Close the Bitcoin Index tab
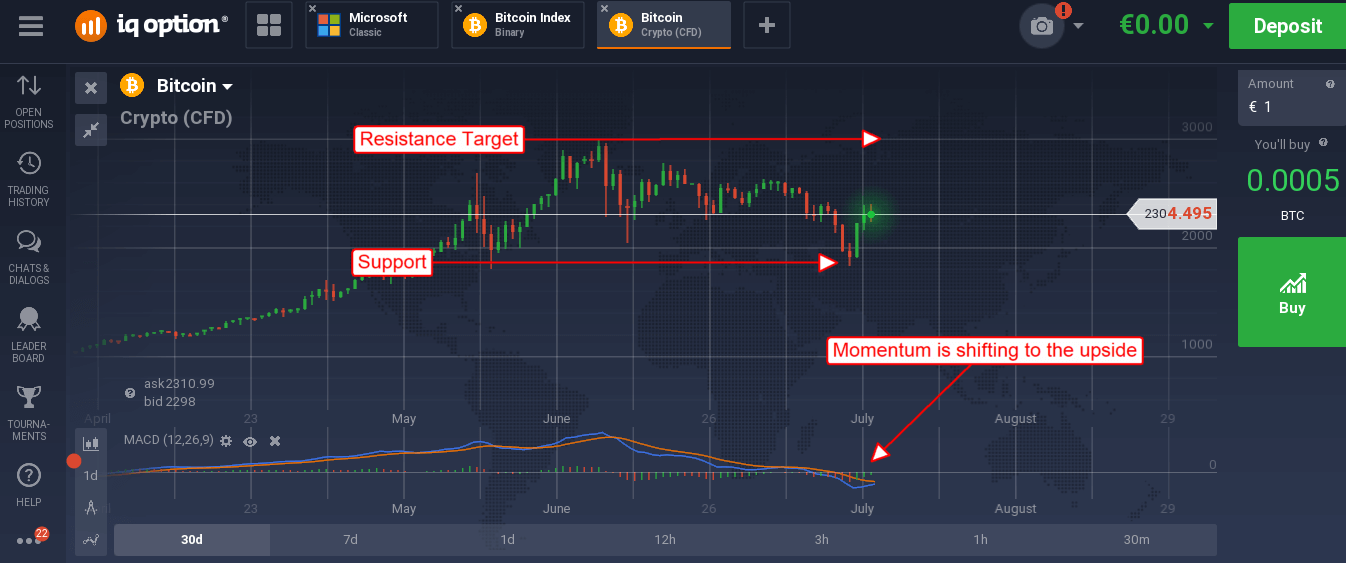The image size is (1346, 563). tap(459, 9)
